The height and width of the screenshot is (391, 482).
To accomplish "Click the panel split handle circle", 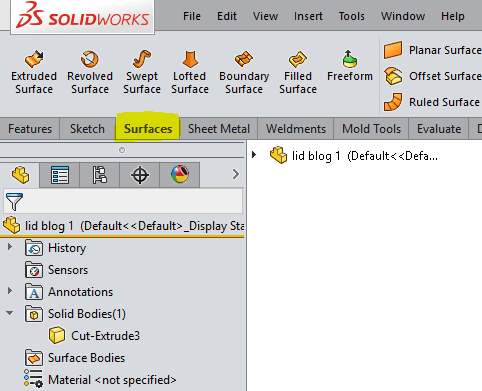I will tap(122, 150).
